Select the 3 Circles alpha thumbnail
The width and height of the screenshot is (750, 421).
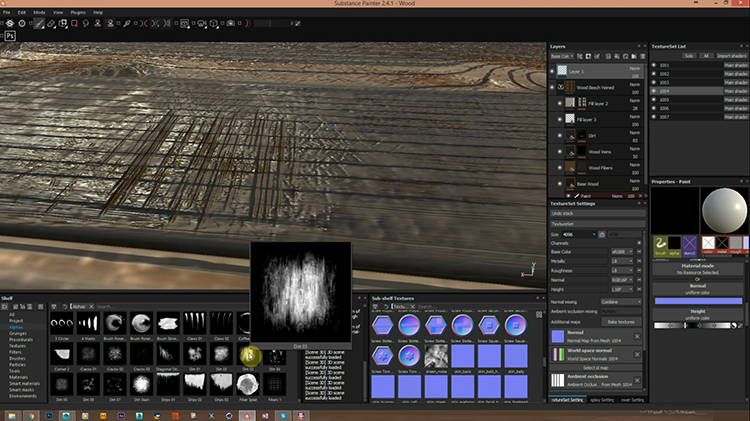(62, 324)
